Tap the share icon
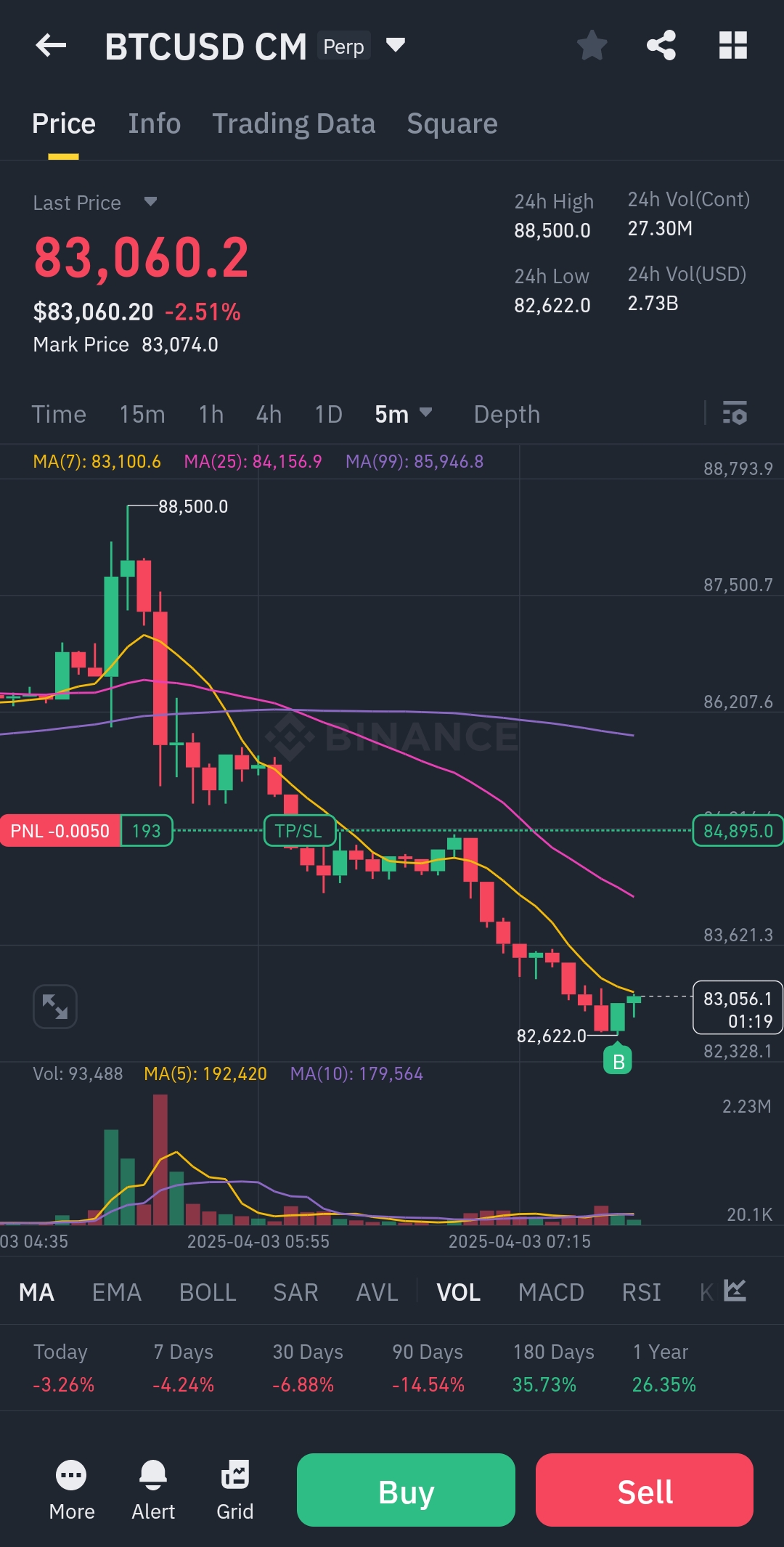The height and width of the screenshot is (1547, 784). [661, 45]
